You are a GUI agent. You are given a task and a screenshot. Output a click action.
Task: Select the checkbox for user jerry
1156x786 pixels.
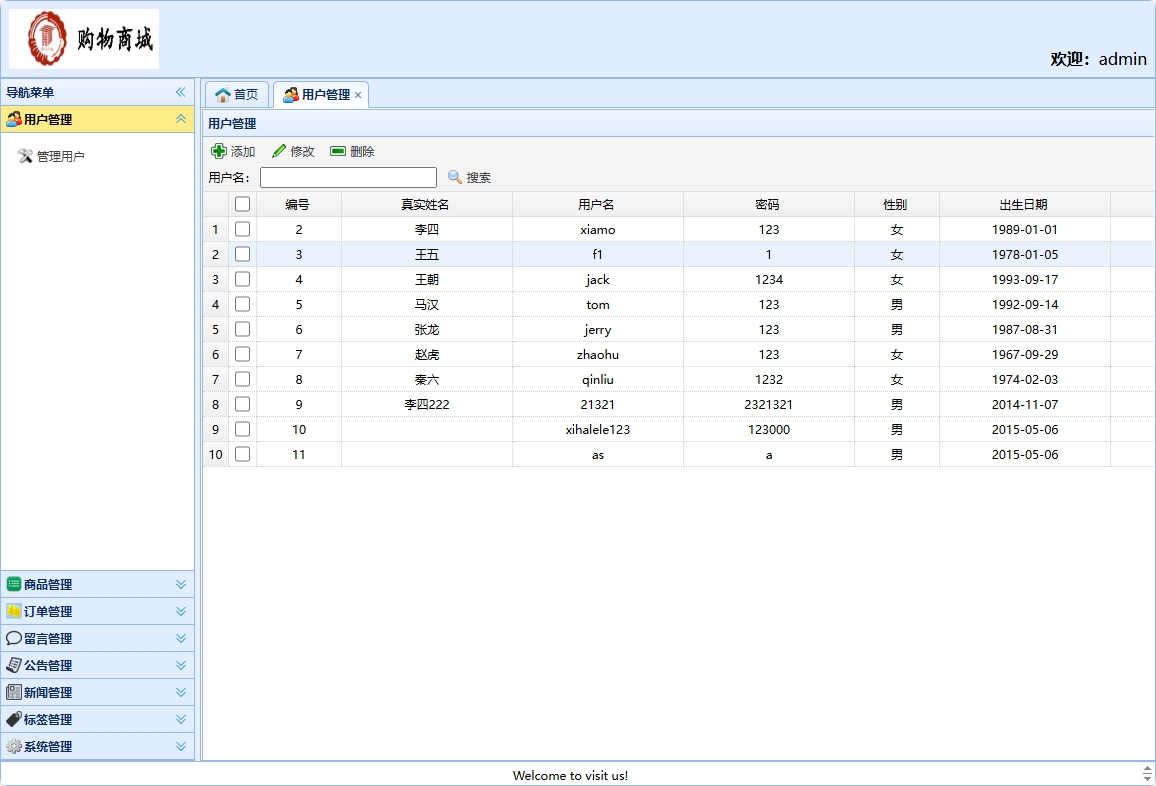(x=242, y=329)
